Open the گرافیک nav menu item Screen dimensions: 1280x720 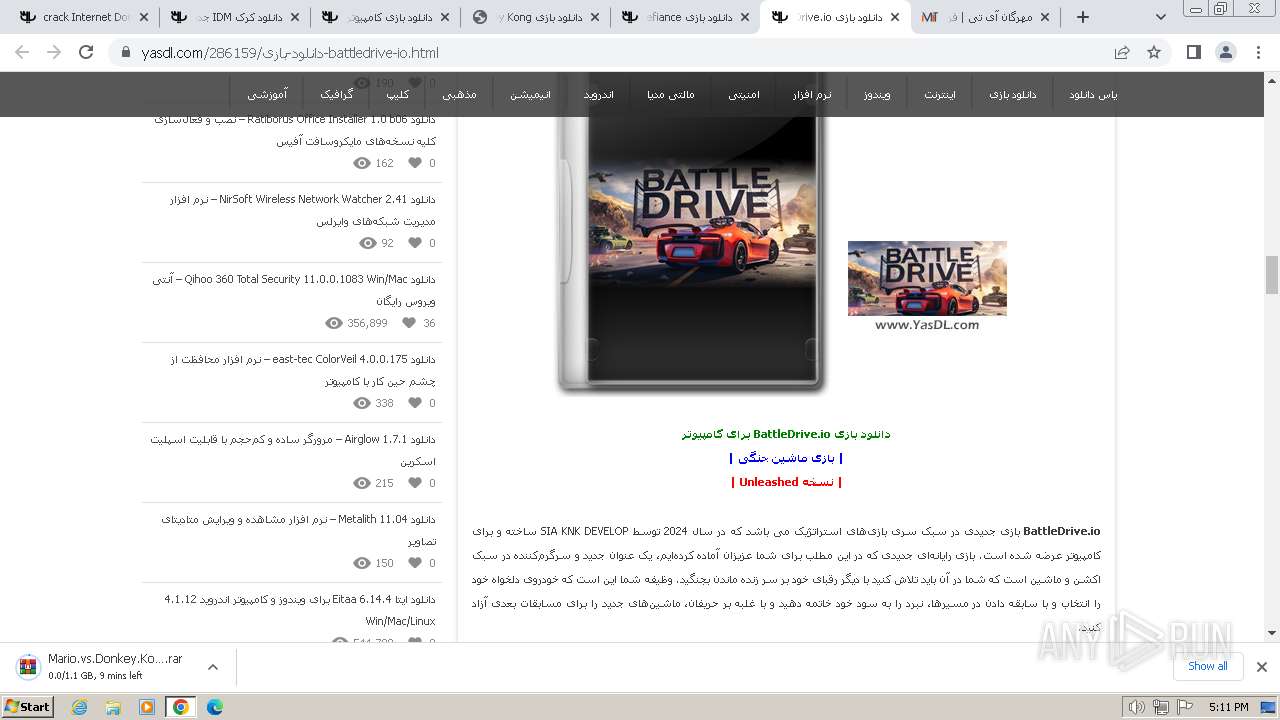(x=337, y=94)
